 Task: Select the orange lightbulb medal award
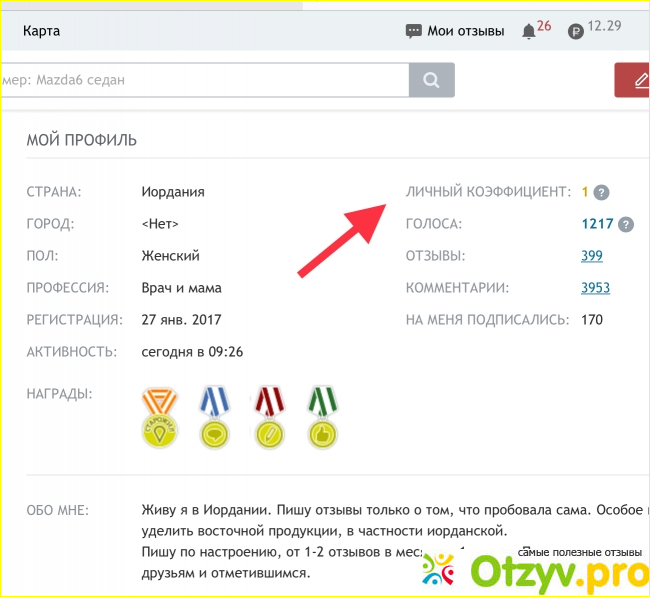(160, 416)
